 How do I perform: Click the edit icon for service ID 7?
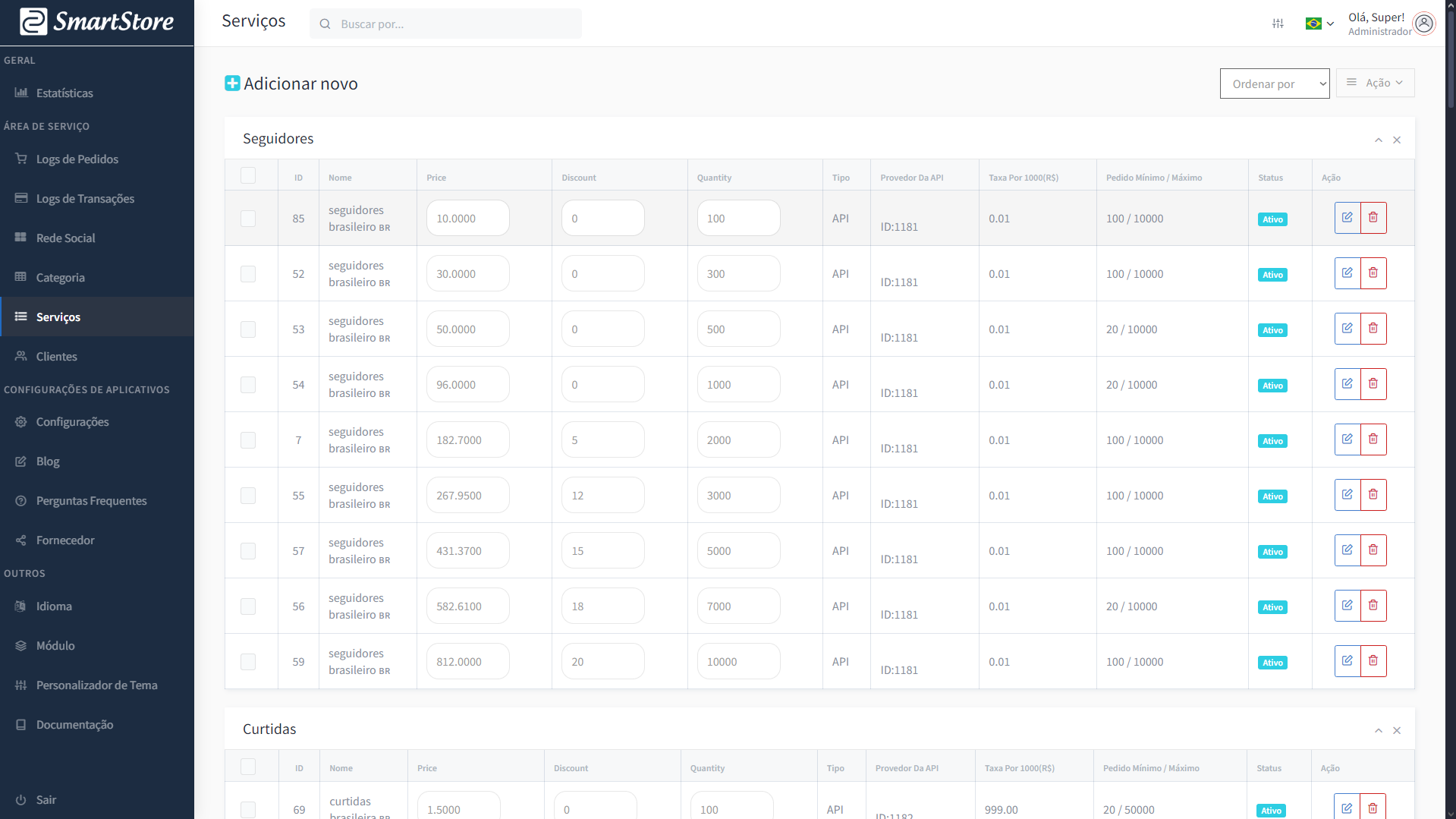pos(1347,439)
